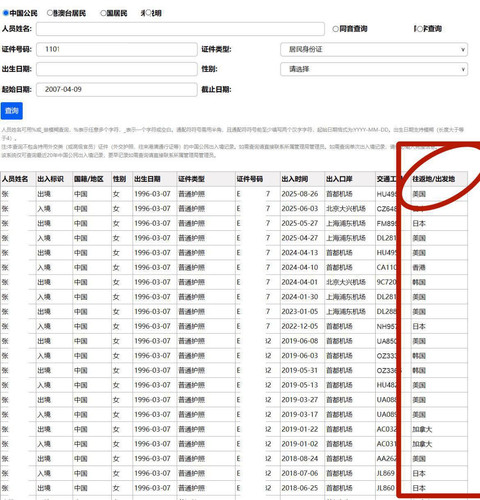Select the 2025-04-27 date cell
Screen dimensions: 480x500
point(300,238)
